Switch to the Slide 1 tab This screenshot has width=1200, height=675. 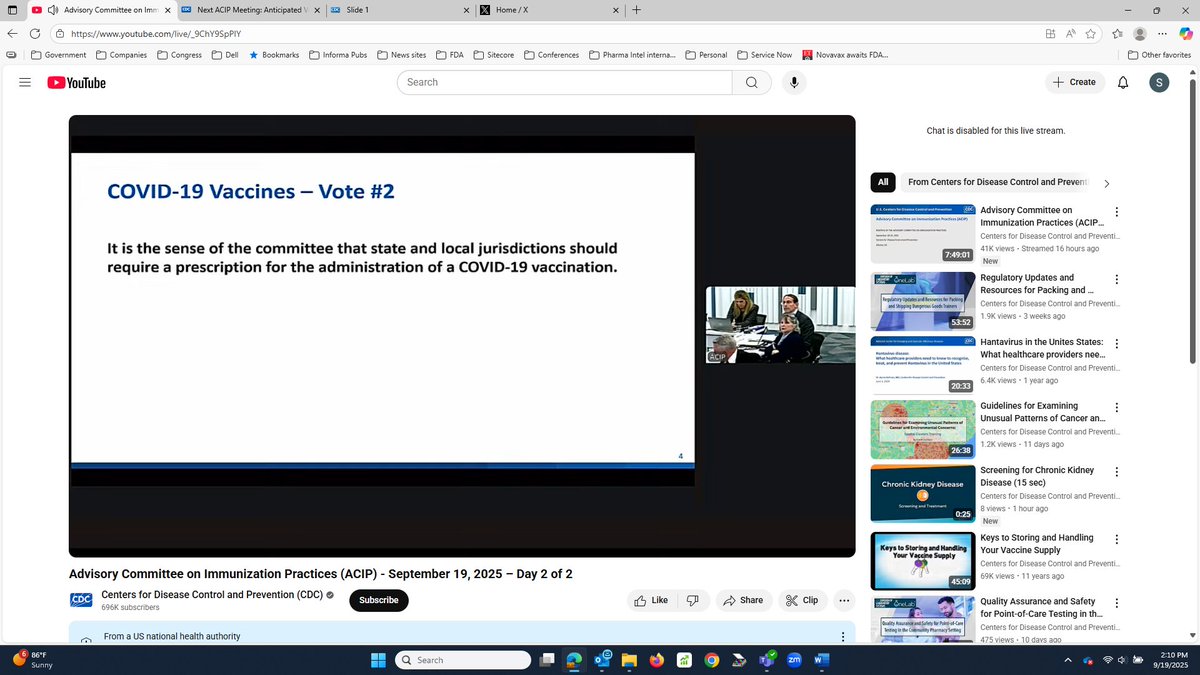tap(399, 10)
